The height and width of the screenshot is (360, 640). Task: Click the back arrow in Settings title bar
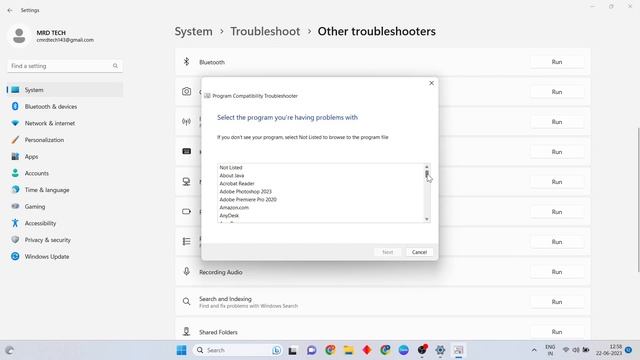[10, 10]
